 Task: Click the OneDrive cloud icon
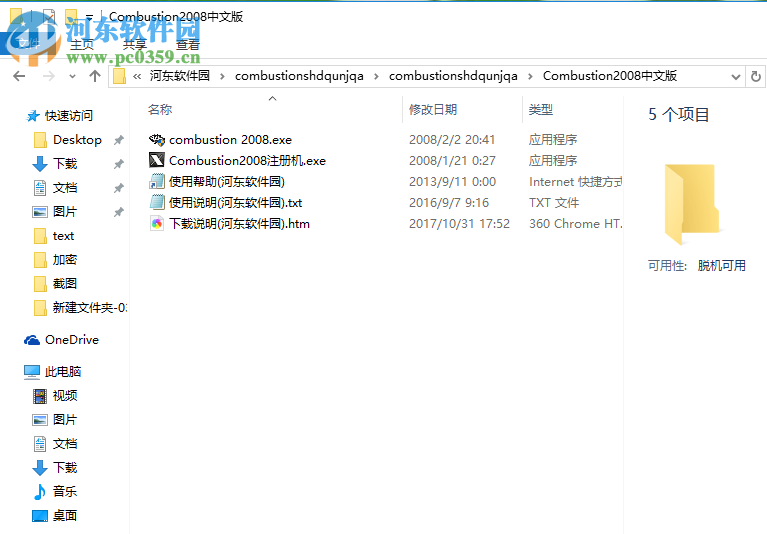32,340
